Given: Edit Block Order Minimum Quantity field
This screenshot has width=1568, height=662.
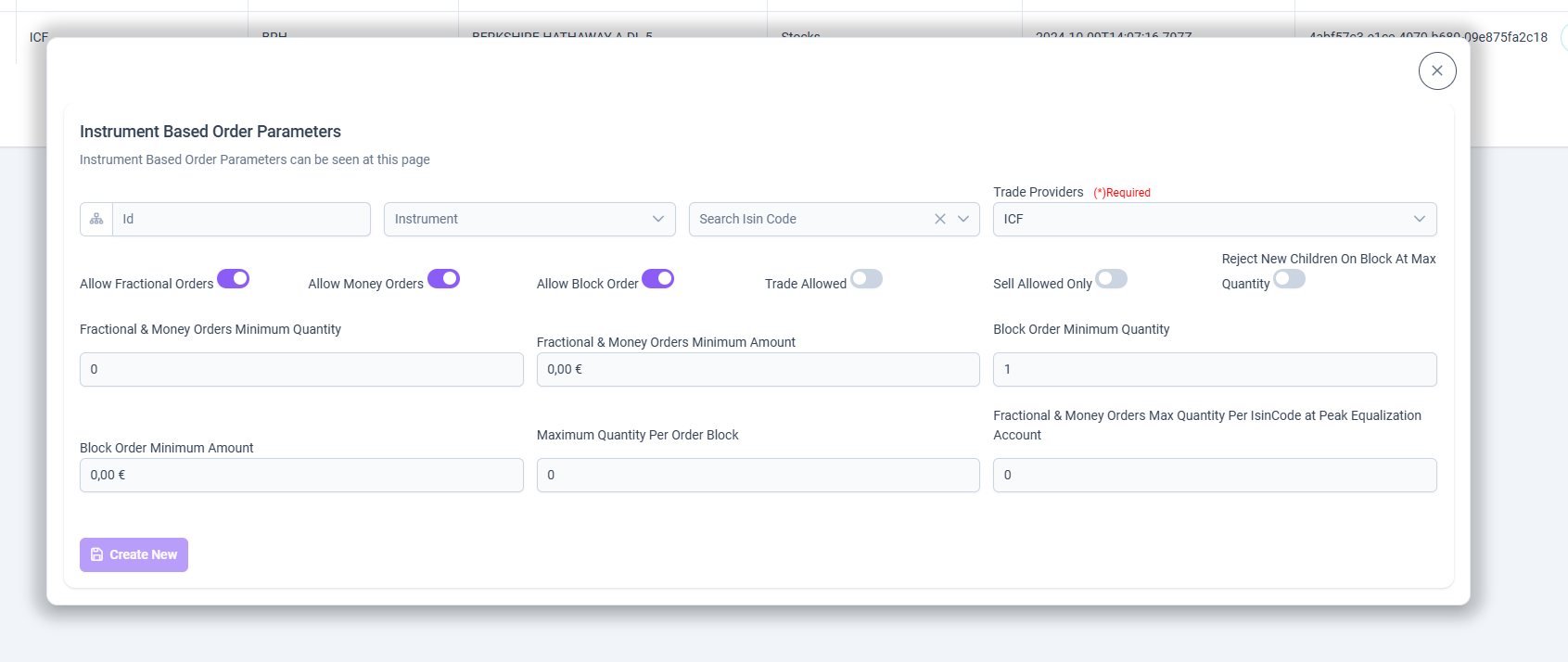Looking at the screenshot, I should click(1215, 369).
